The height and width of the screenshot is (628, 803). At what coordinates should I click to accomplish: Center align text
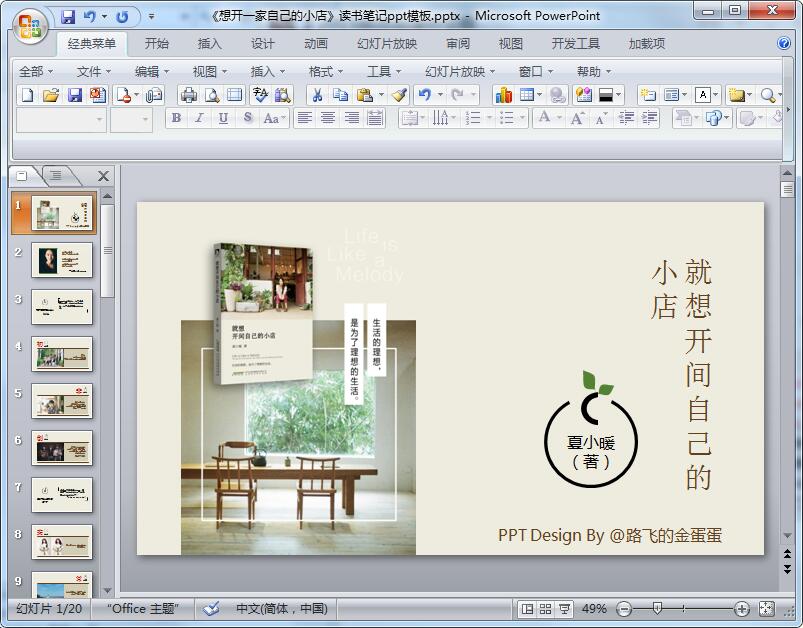328,118
